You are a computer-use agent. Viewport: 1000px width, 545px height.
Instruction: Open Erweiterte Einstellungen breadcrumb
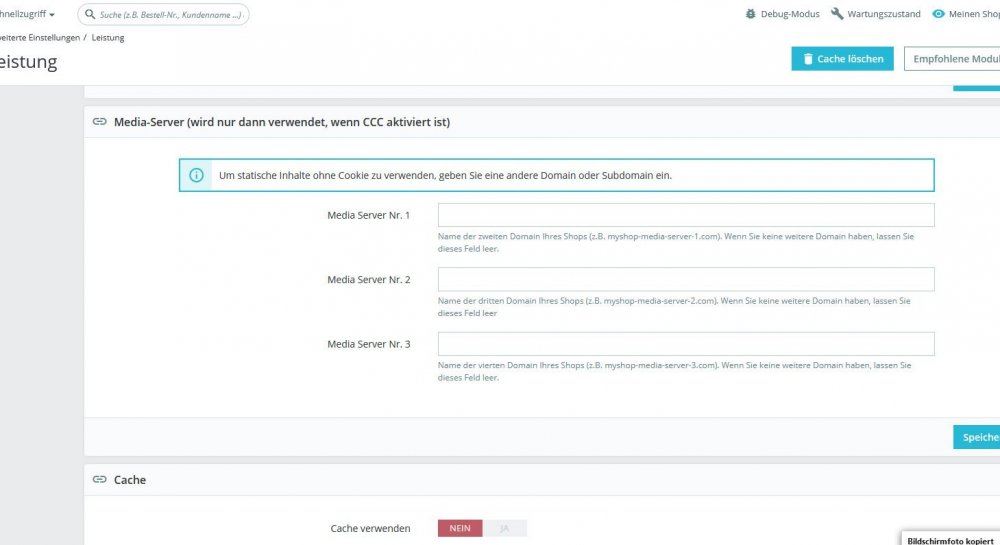click(40, 38)
